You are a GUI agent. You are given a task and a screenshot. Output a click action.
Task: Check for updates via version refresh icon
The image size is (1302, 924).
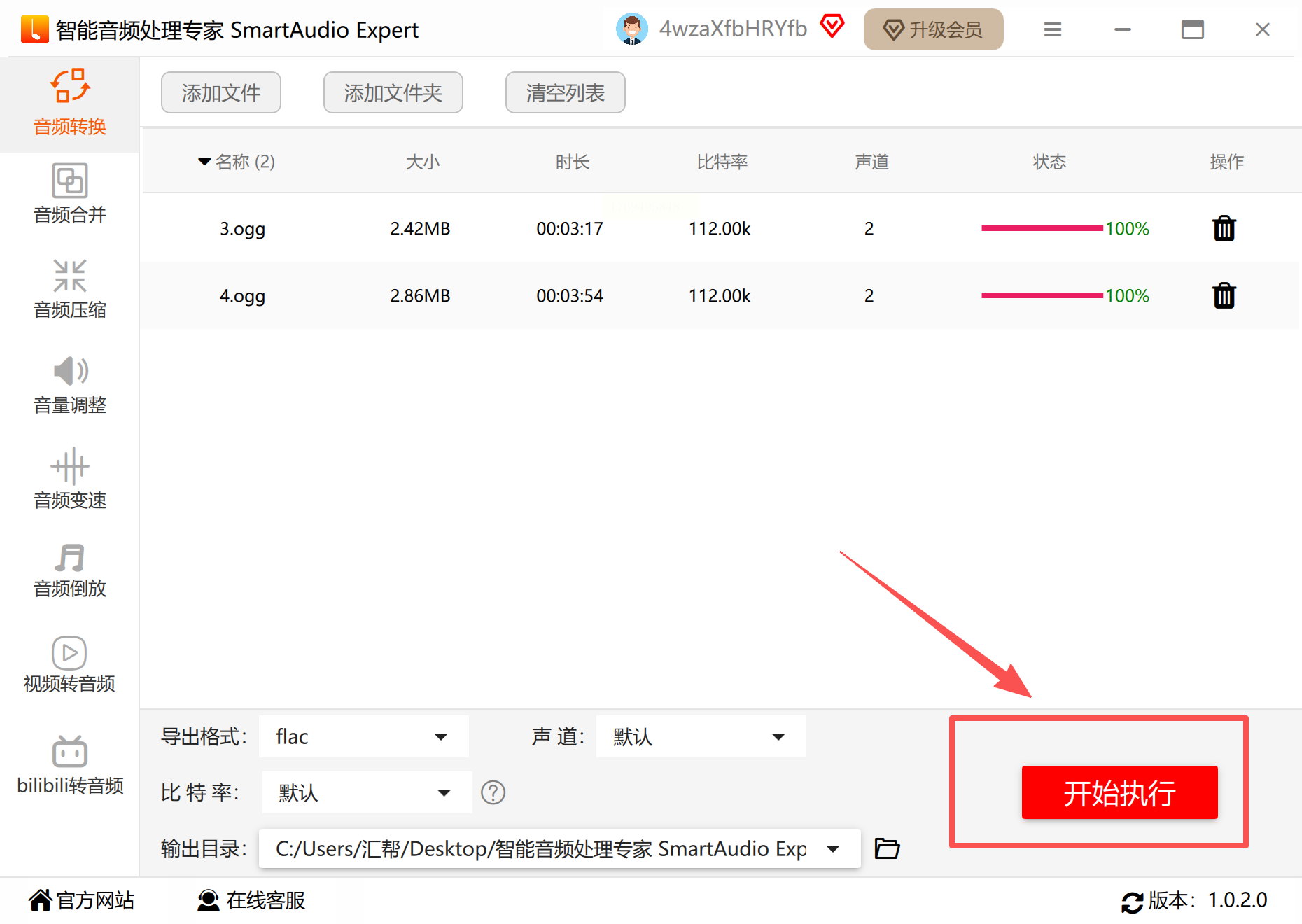(x=1132, y=902)
